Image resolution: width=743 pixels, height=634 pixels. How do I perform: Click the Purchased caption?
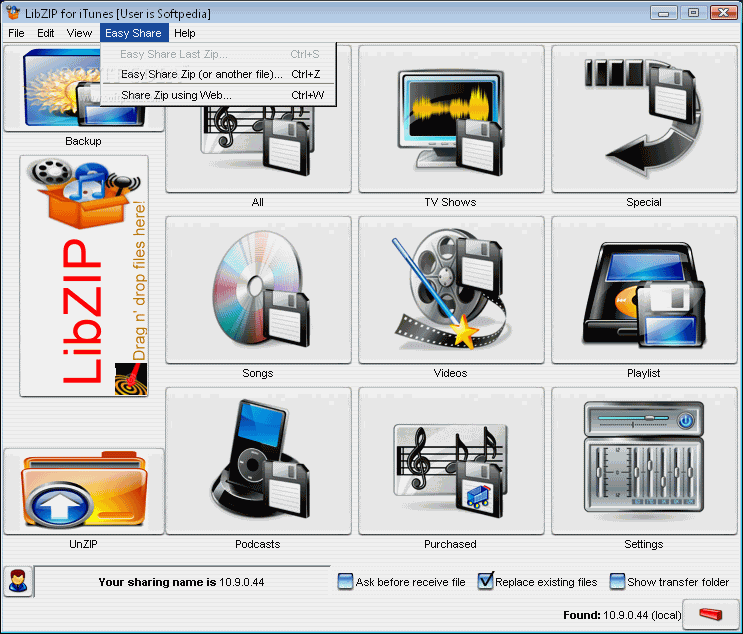(x=450, y=544)
